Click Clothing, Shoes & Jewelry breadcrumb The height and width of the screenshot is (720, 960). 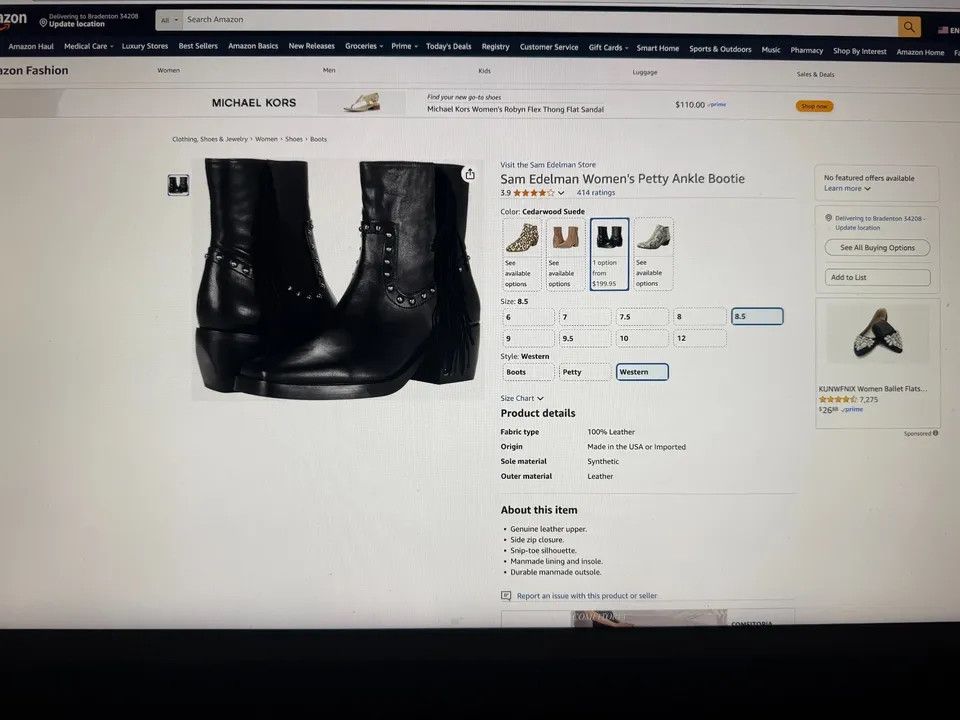click(x=210, y=140)
